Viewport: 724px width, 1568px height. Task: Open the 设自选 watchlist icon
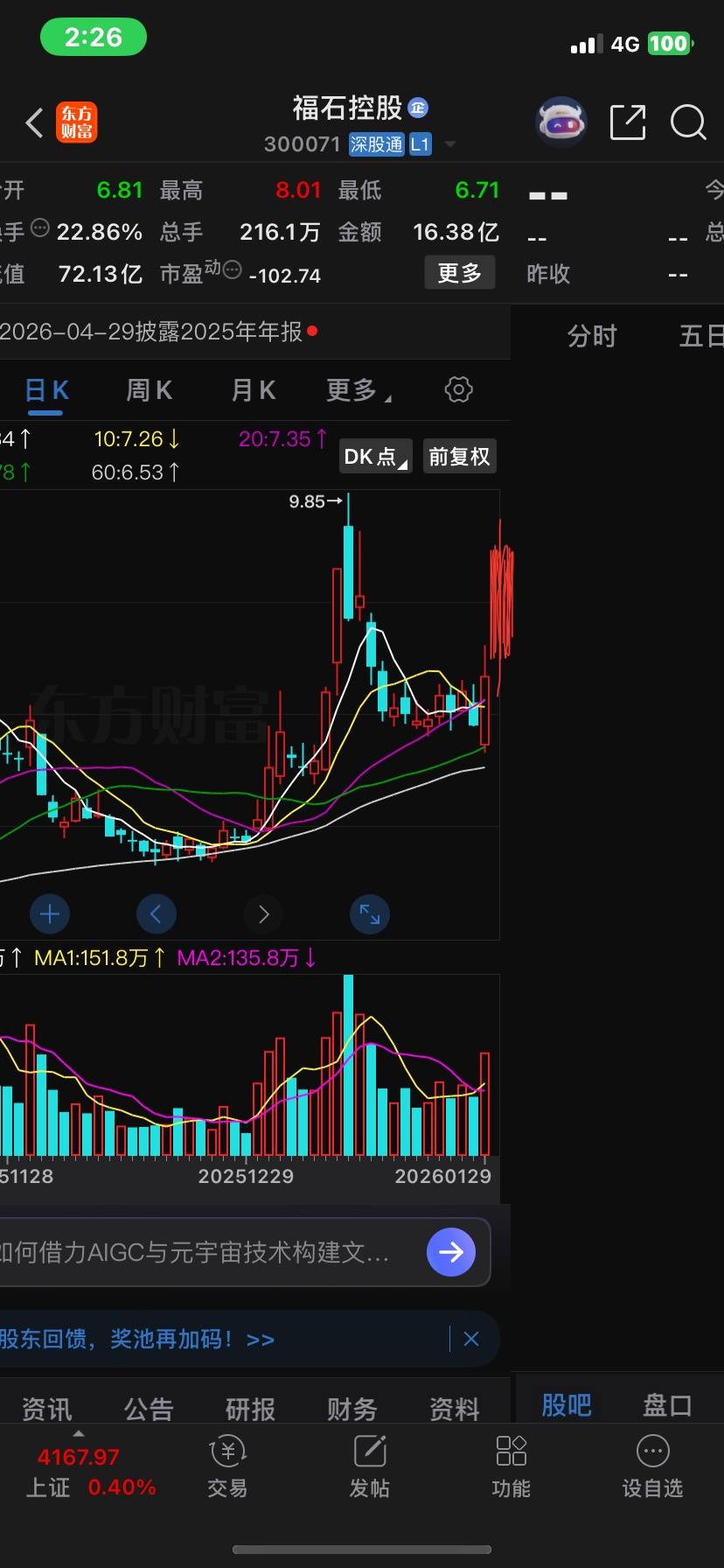653,1466
